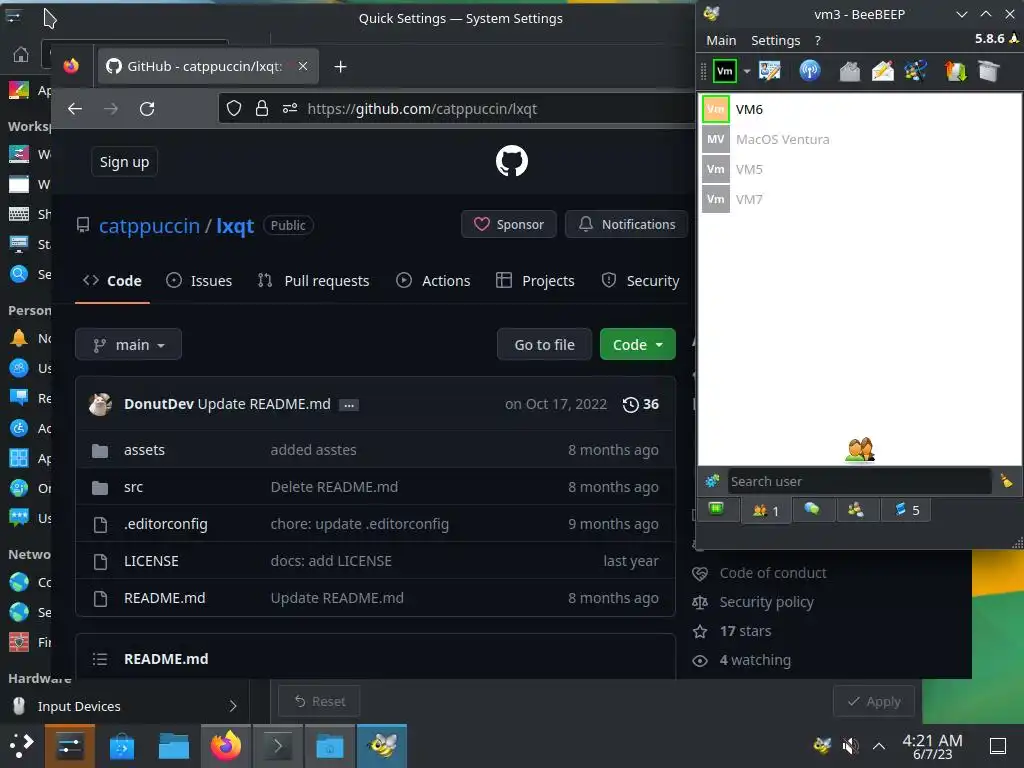Open a new Firefox tab

[x=340, y=67]
